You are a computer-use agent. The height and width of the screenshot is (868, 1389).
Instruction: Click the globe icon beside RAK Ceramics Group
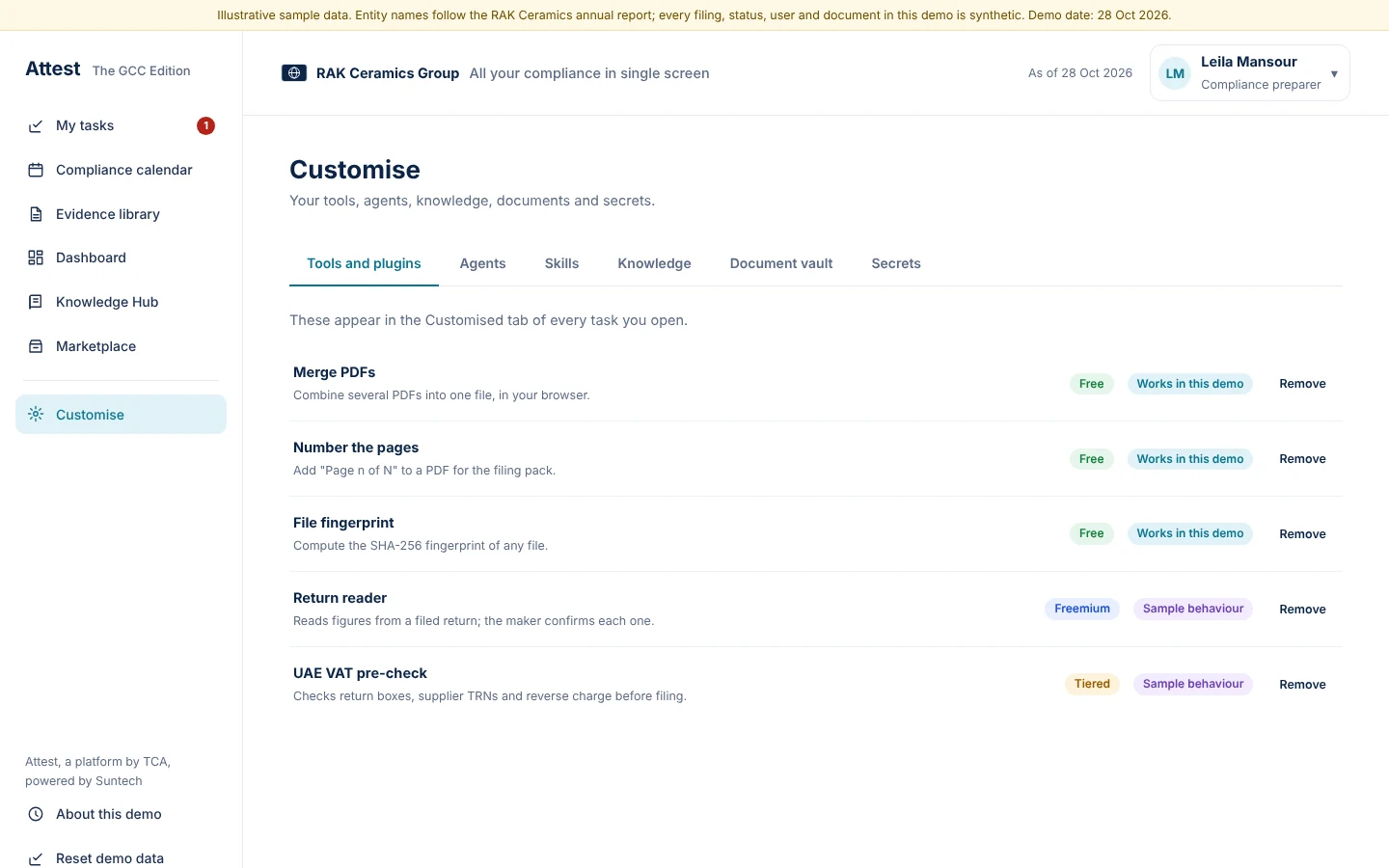pyautogui.click(x=294, y=73)
